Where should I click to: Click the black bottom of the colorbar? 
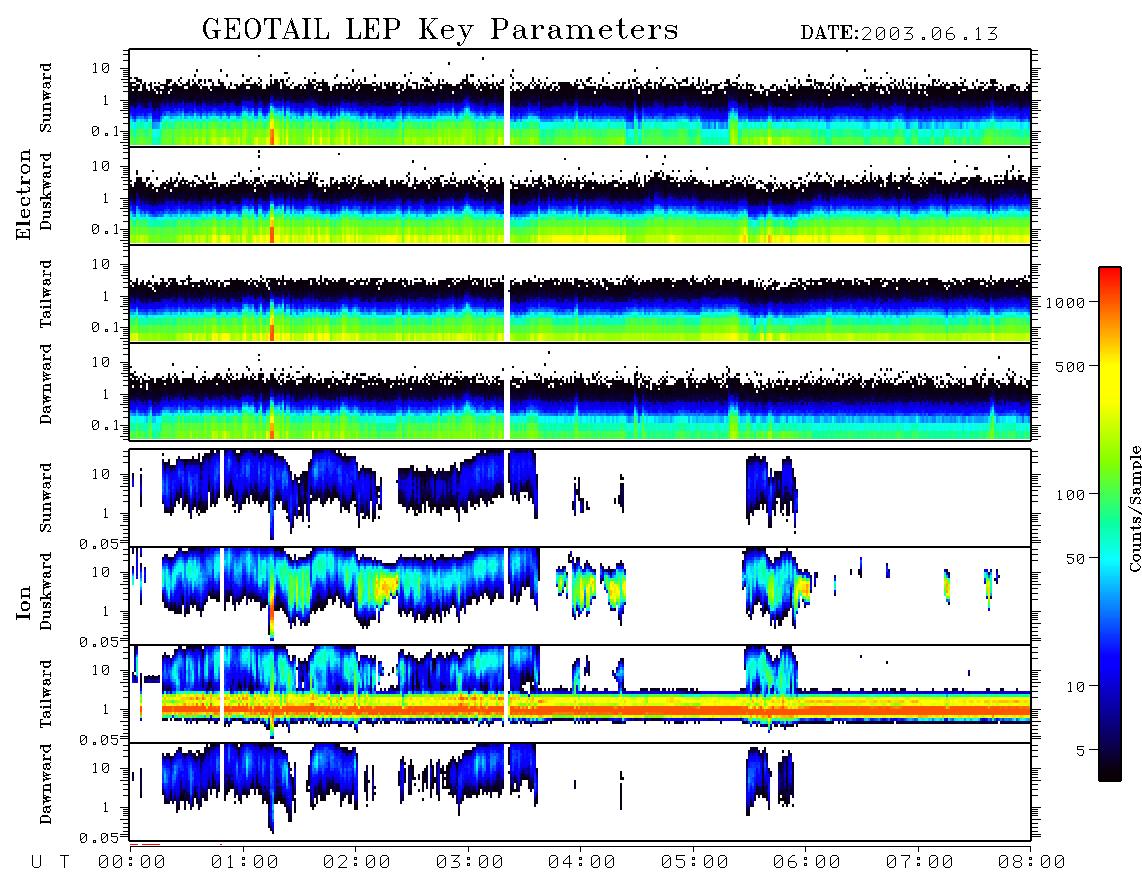point(1110,771)
